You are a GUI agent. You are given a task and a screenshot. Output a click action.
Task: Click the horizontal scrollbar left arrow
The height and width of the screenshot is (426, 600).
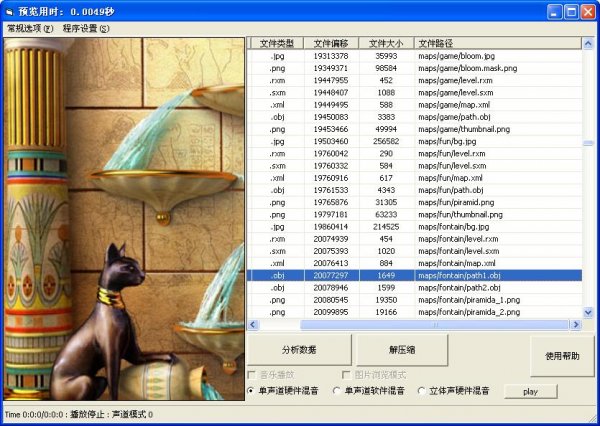253,324
